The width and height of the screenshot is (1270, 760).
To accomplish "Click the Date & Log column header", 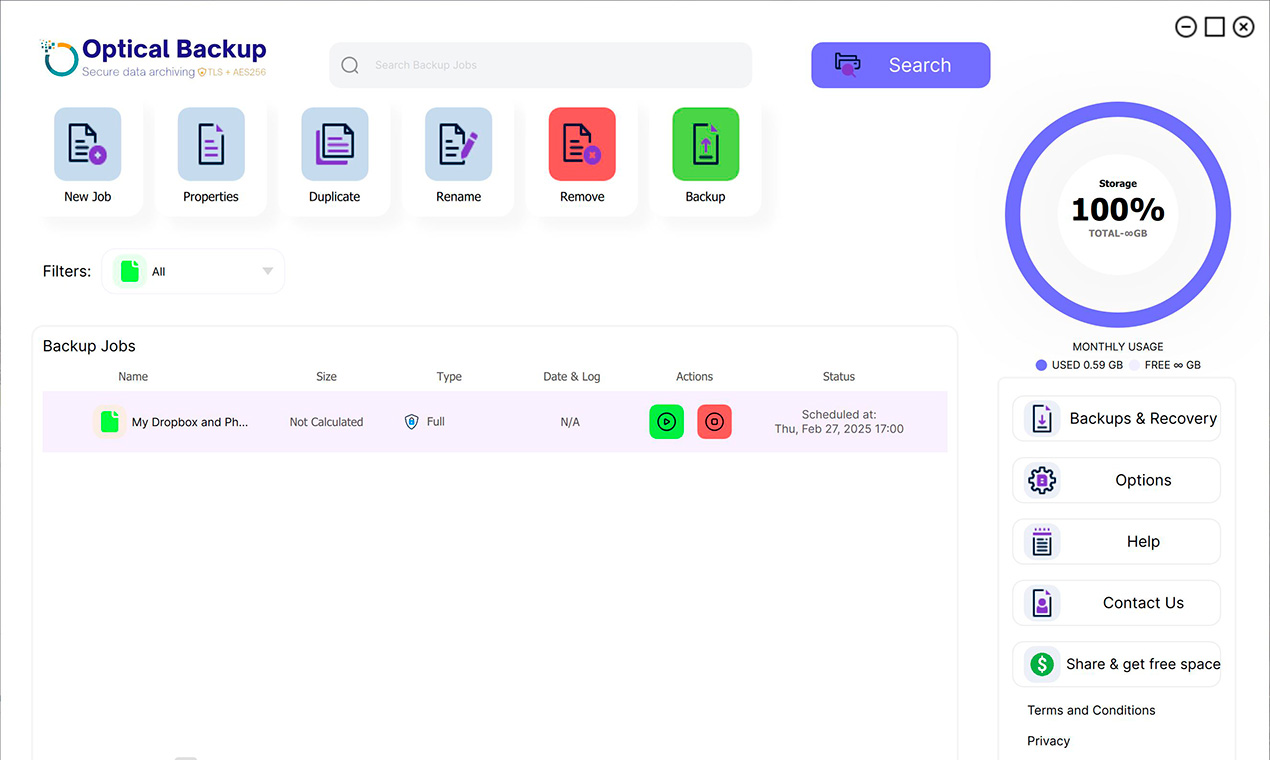I will [x=572, y=377].
